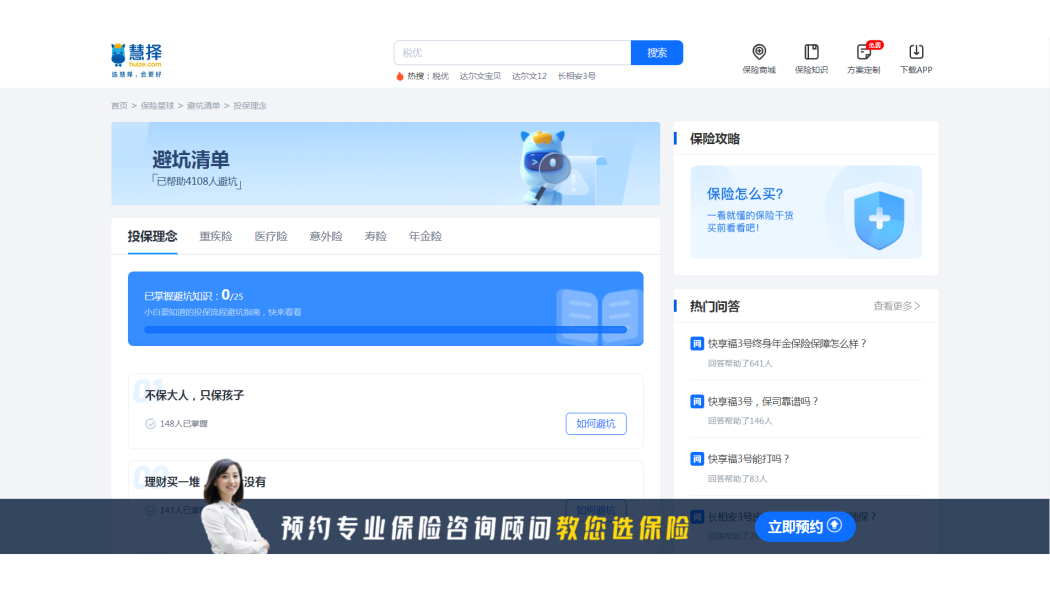Open the 保险知识 book icon
The image size is (1050, 591).
pos(812,52)
